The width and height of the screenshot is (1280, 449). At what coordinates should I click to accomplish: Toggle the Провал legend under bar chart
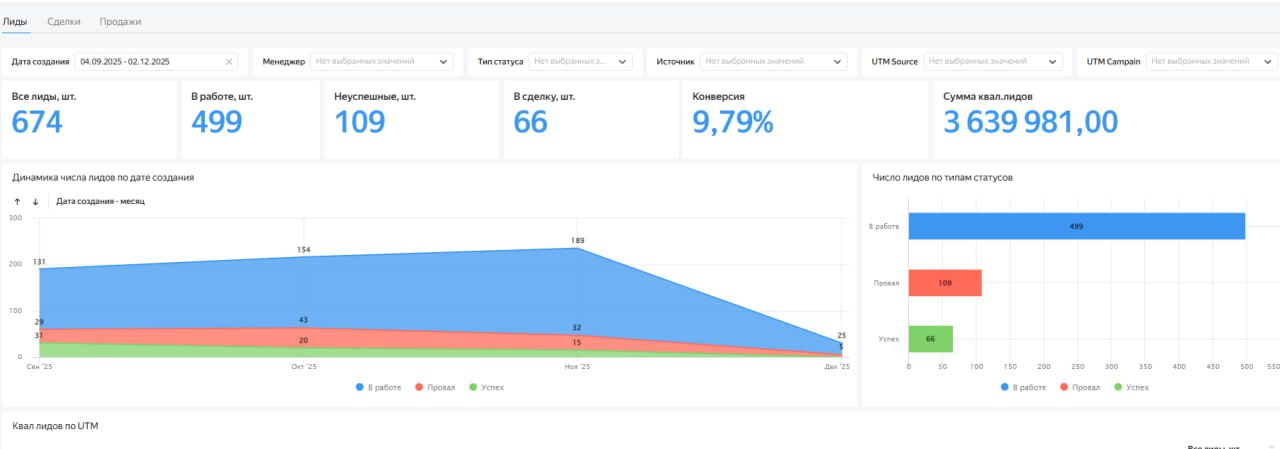[x=1080, y=386]
